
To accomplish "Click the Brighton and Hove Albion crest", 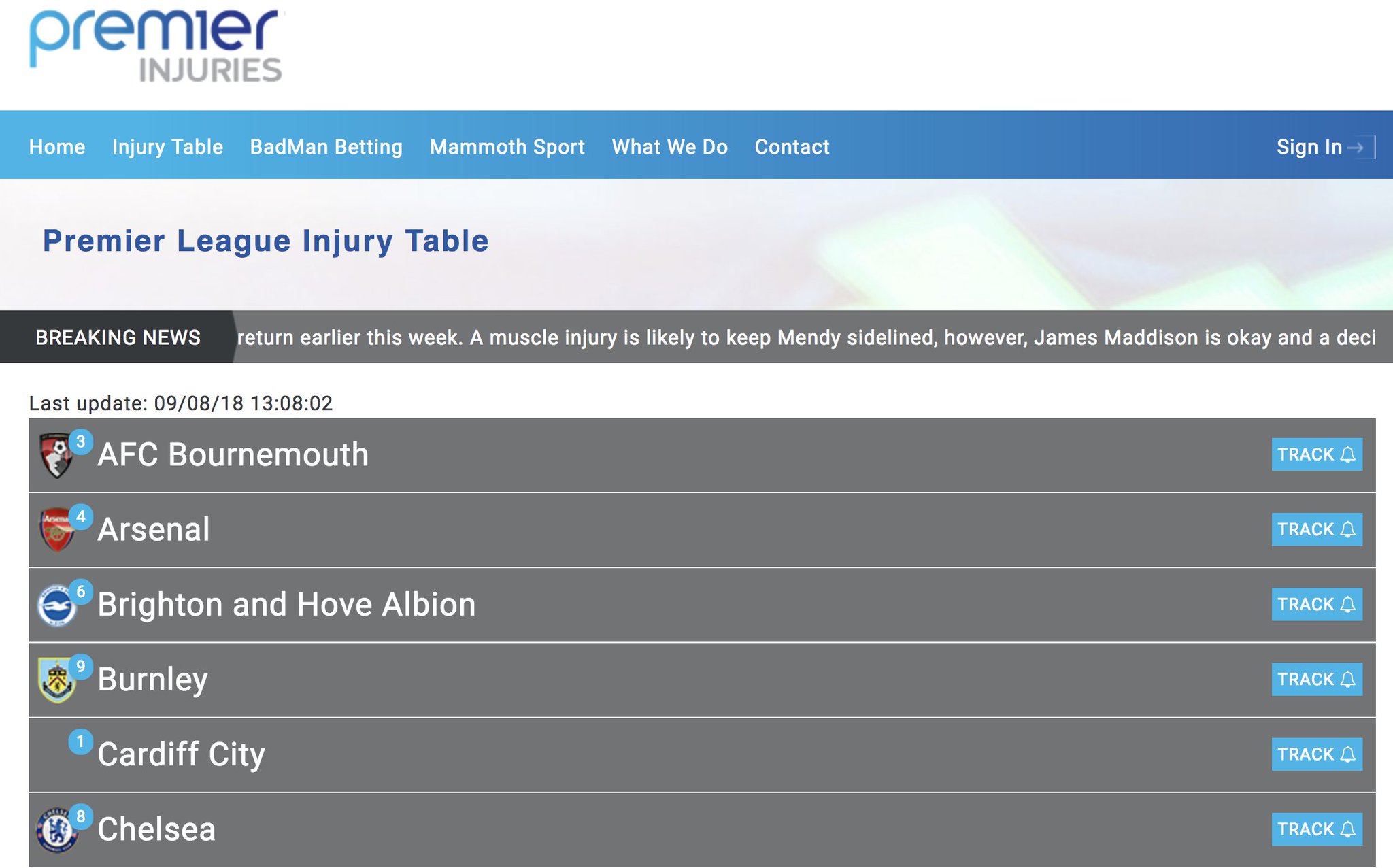I will point(56,605).
